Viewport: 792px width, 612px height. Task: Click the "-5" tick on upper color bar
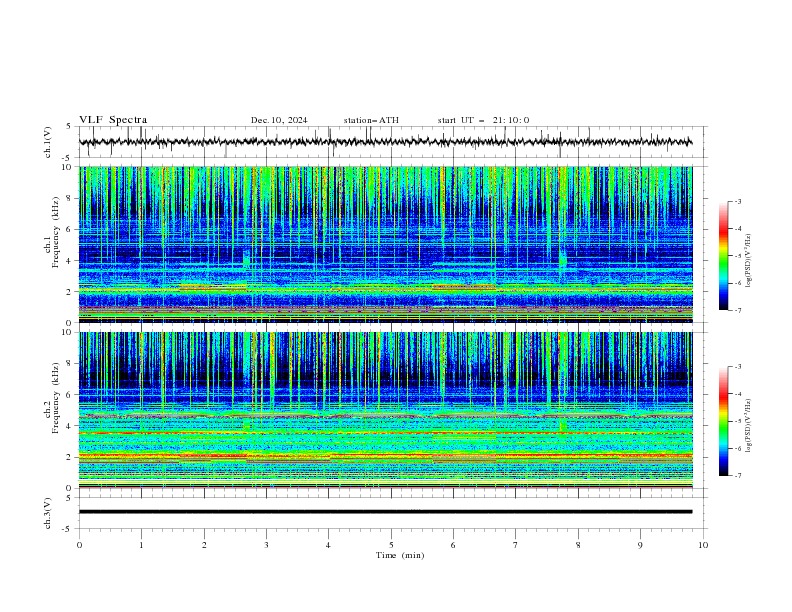[737, 256]
